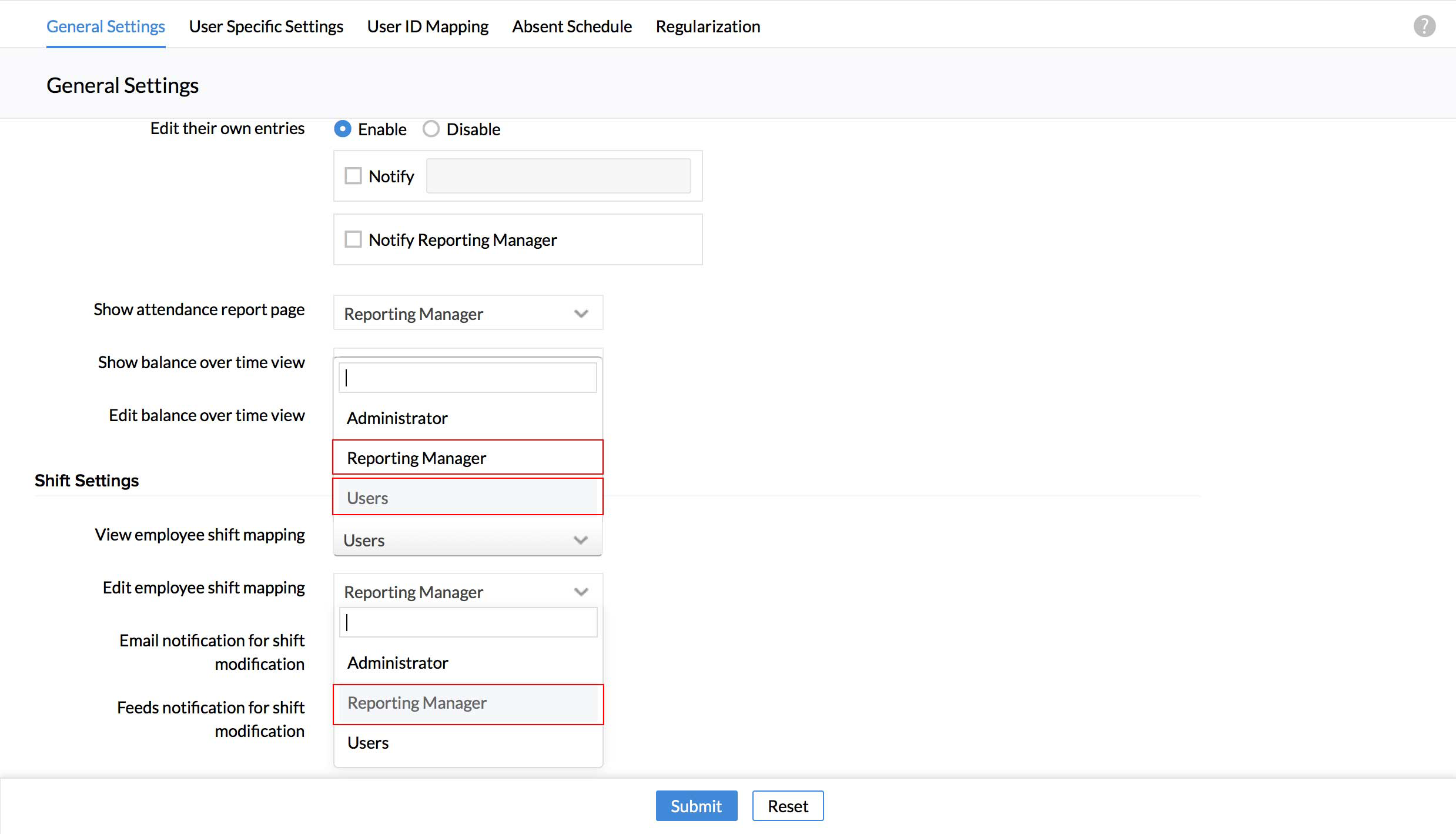Expand the View employee shift mapping dropdown
The image size is (1456, 834).
coord(467,540)
